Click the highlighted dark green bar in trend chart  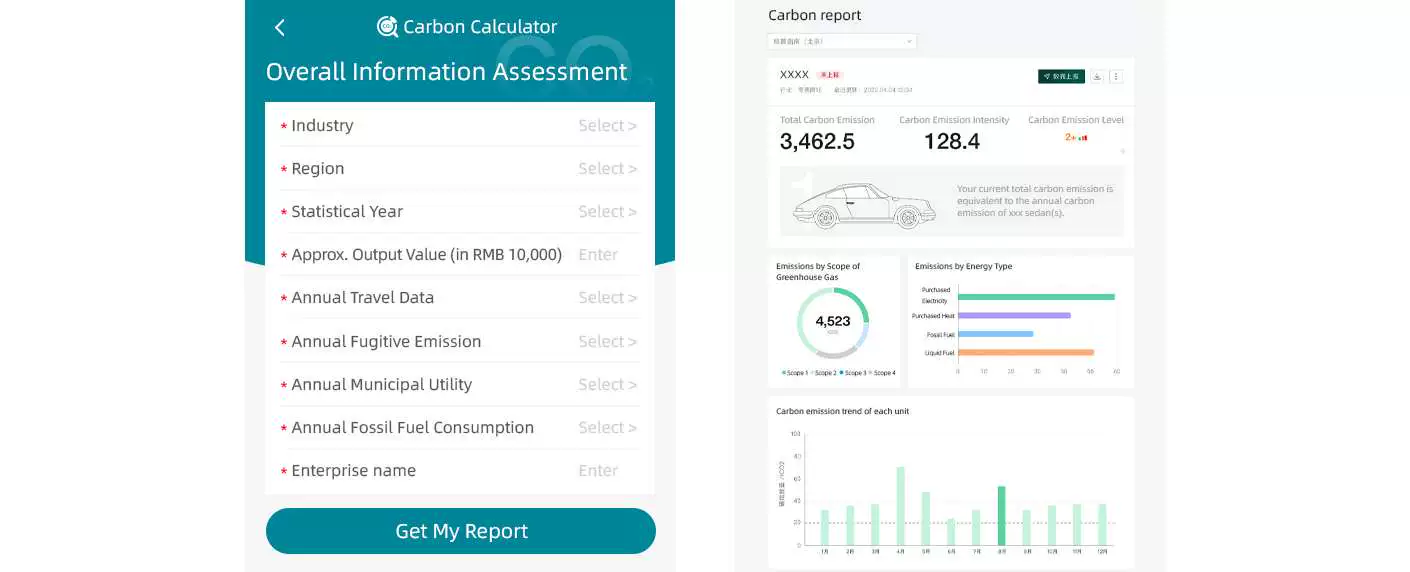coord(1001,516)
